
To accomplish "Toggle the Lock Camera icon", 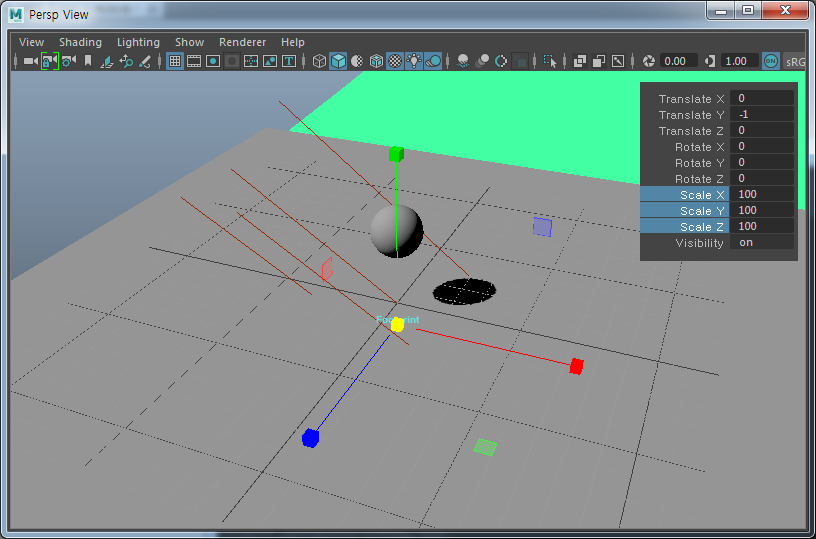I will click(49, 61).
